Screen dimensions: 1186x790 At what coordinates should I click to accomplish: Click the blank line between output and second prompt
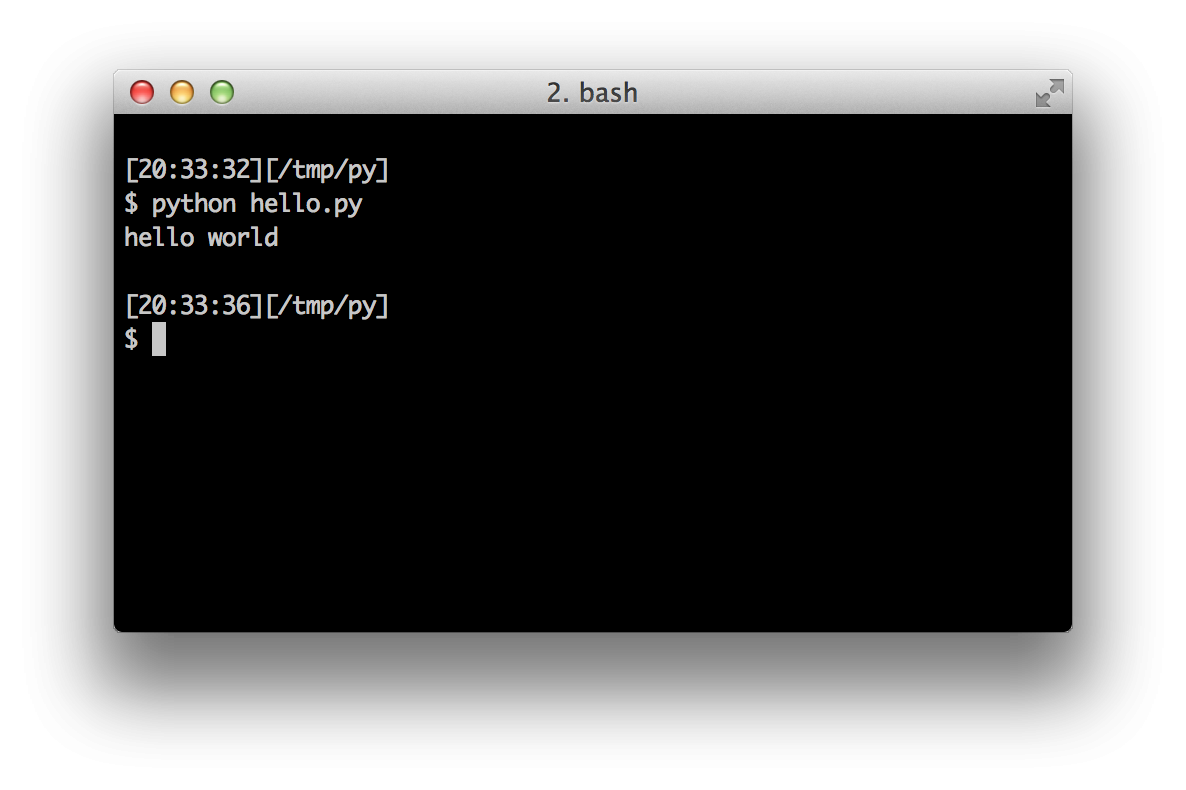tap(592, 271)
